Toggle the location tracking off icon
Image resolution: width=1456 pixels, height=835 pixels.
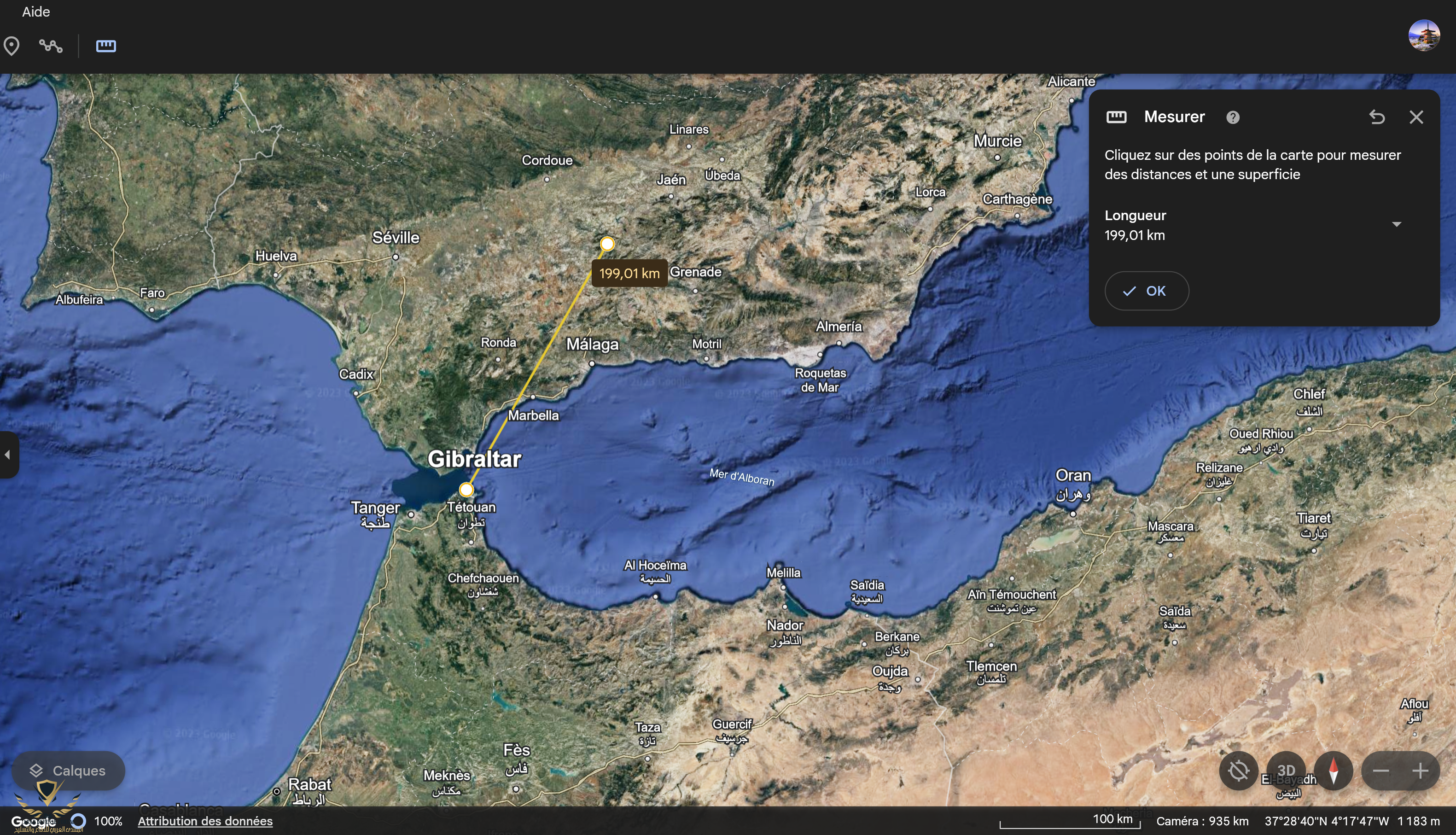coord(1238,771)
